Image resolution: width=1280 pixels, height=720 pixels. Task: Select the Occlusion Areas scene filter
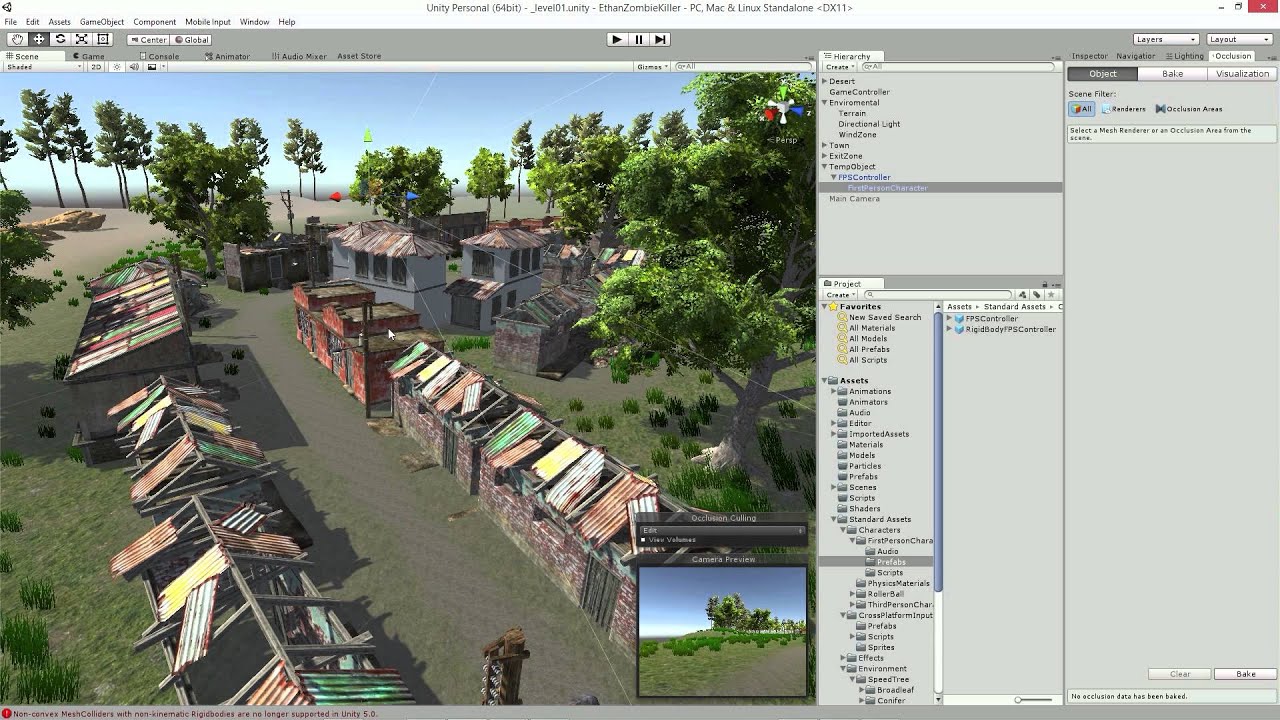click(1189, 109)
